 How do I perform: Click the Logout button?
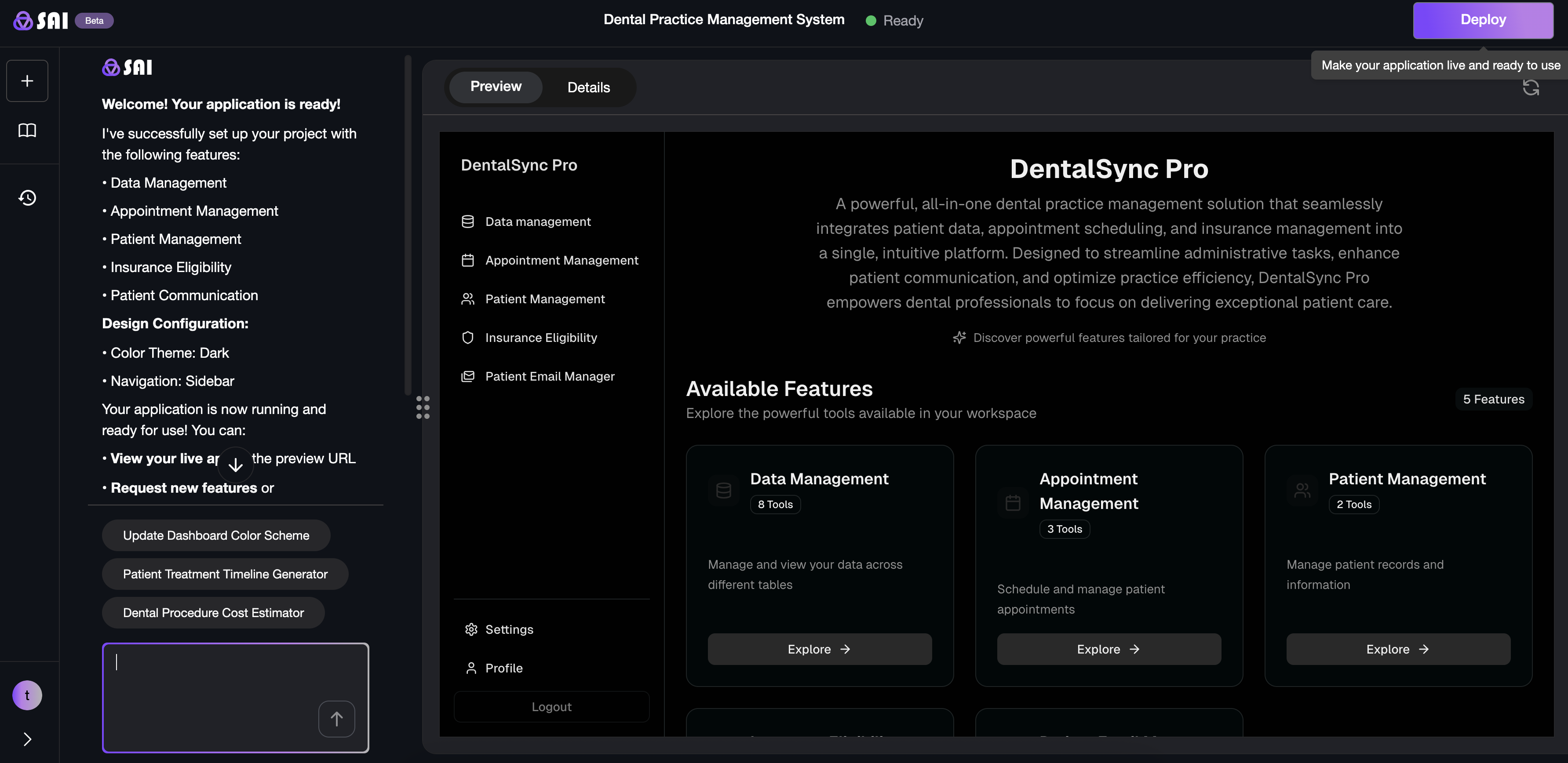[x=551, y=707]
